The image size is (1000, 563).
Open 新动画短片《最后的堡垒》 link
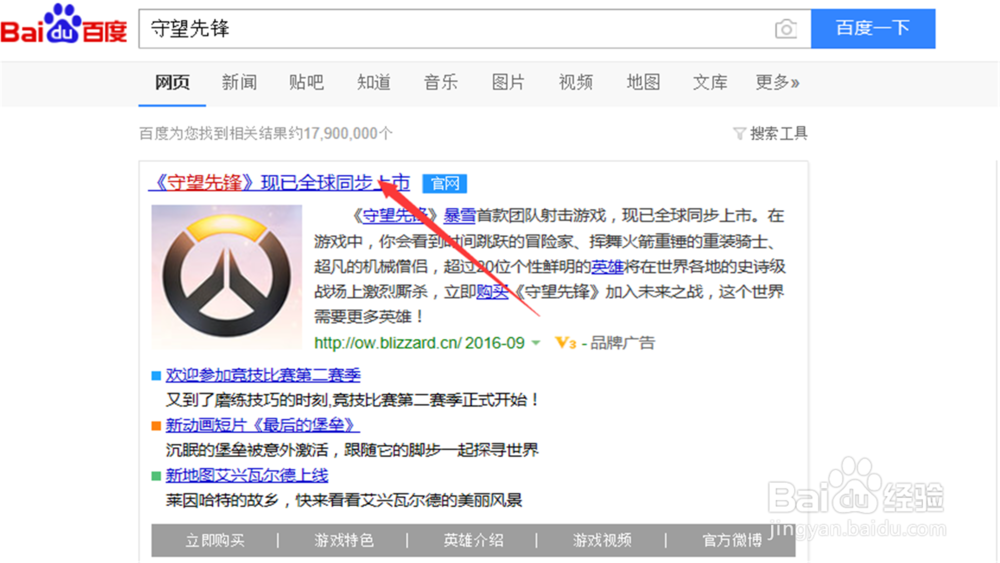[x=263, y=425]
